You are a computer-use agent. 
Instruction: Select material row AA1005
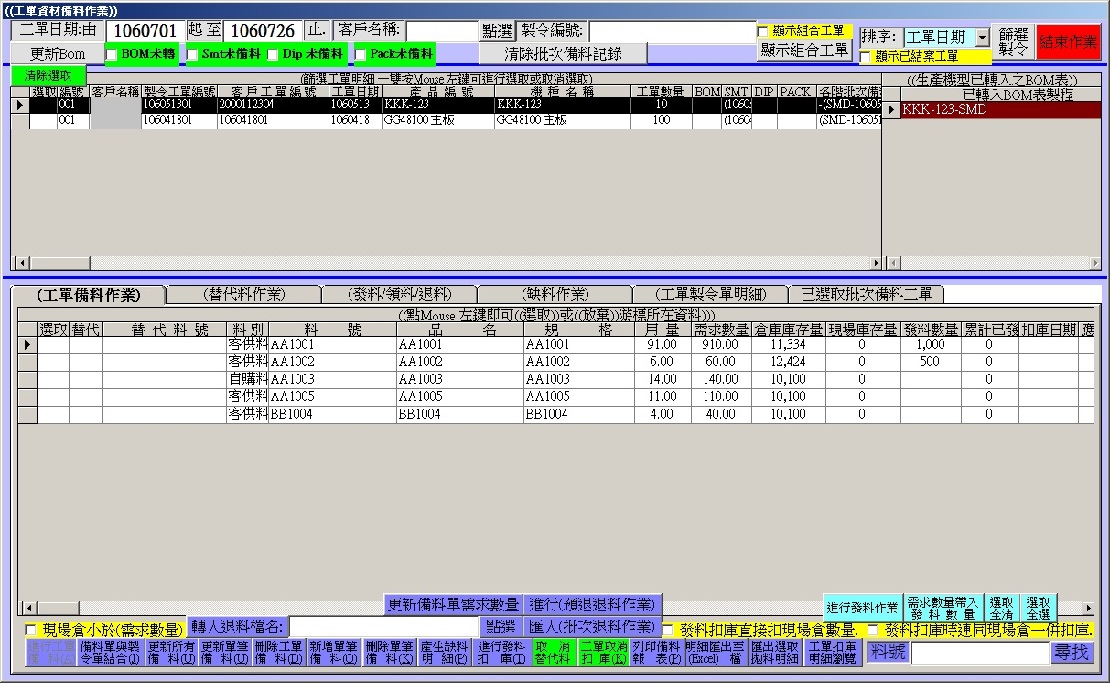pos(558,397)
